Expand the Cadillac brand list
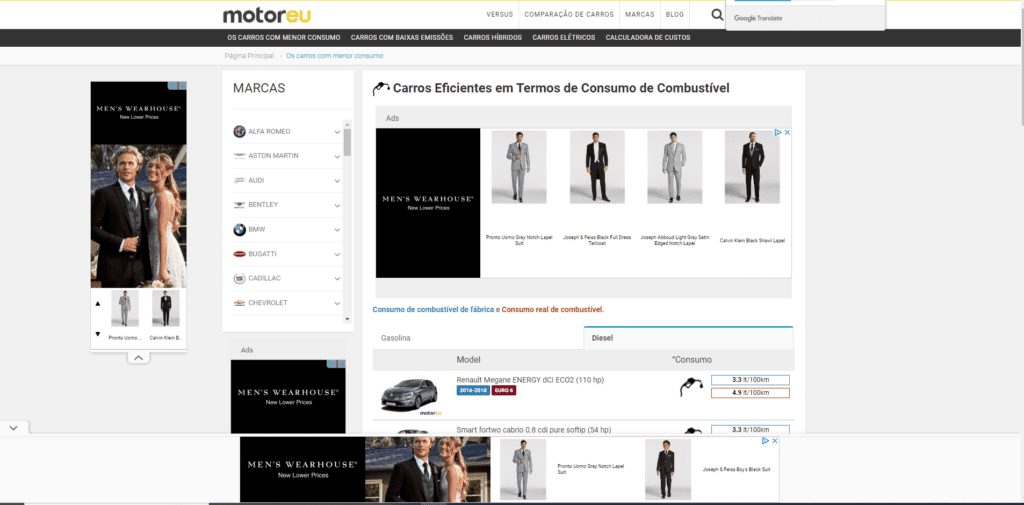Image resolution: width=1024 pixels, height=505 pixels. pos(337,279)
